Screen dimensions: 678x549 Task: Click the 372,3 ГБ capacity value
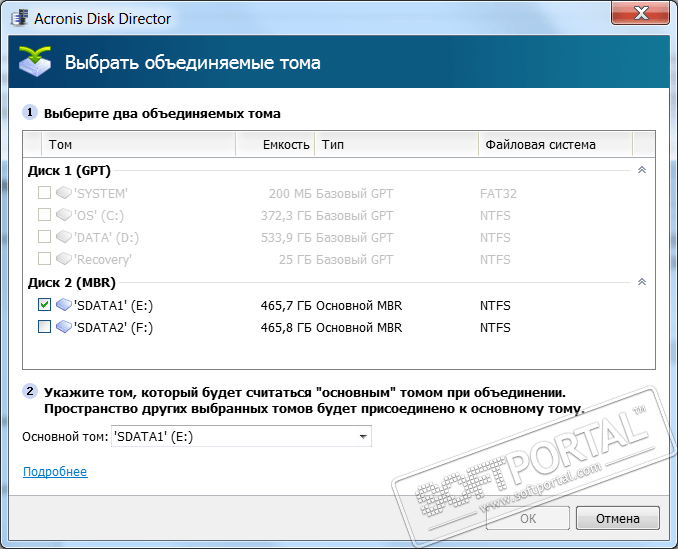[286, 215]
